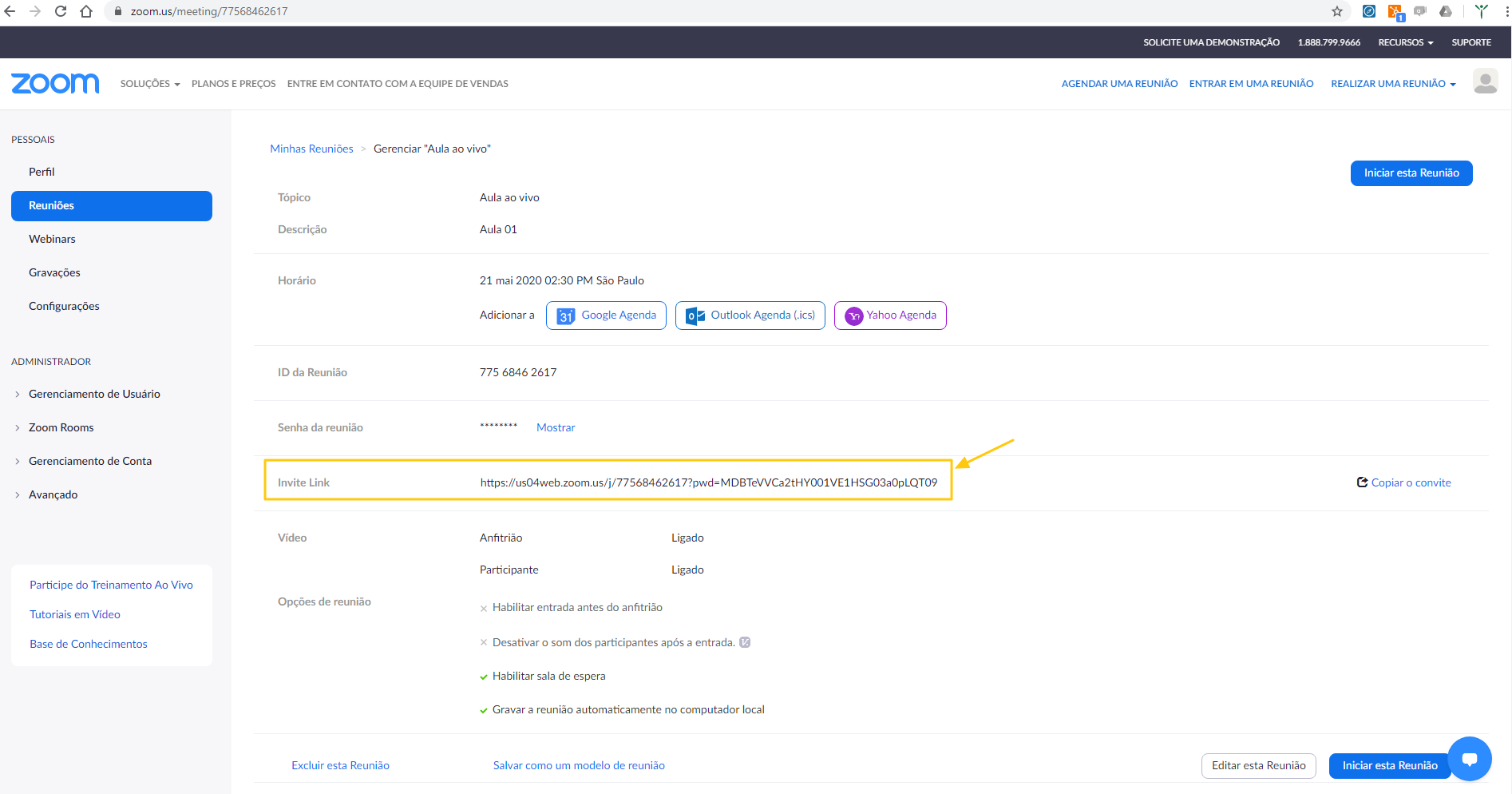1512x794 pixels.
Task: Click the browser back arrow
Action: tap(10, 11)
